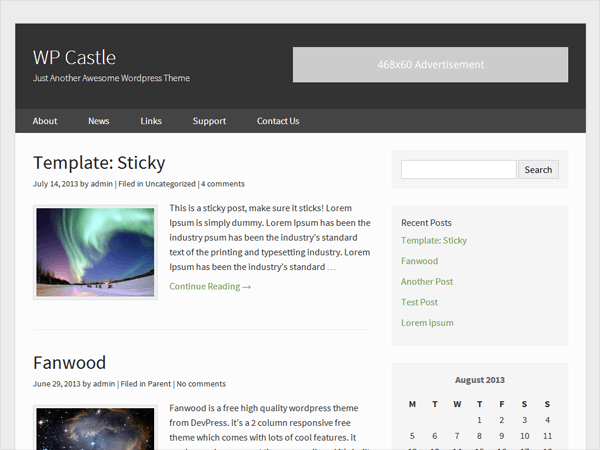Open the Contact Us menu item

[x=278, y=121]
